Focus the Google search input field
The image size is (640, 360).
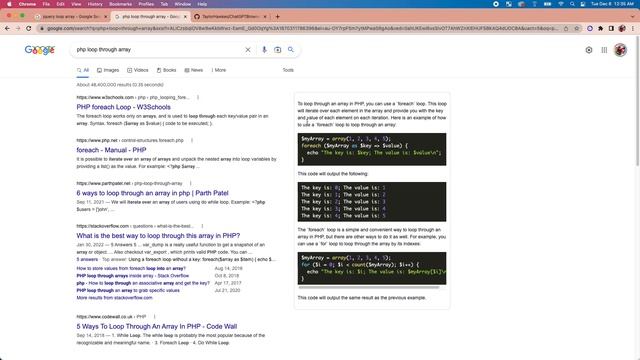(x=158, y=50)
